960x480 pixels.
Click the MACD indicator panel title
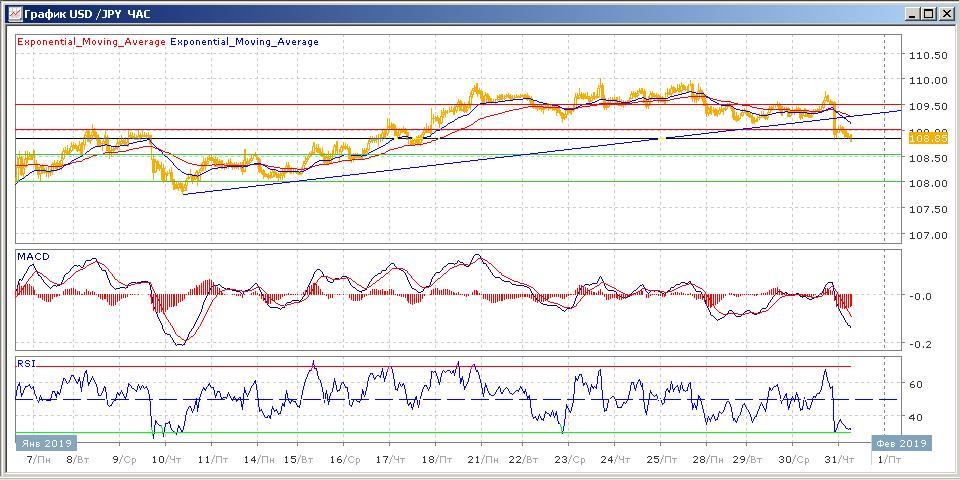(33, 257)
